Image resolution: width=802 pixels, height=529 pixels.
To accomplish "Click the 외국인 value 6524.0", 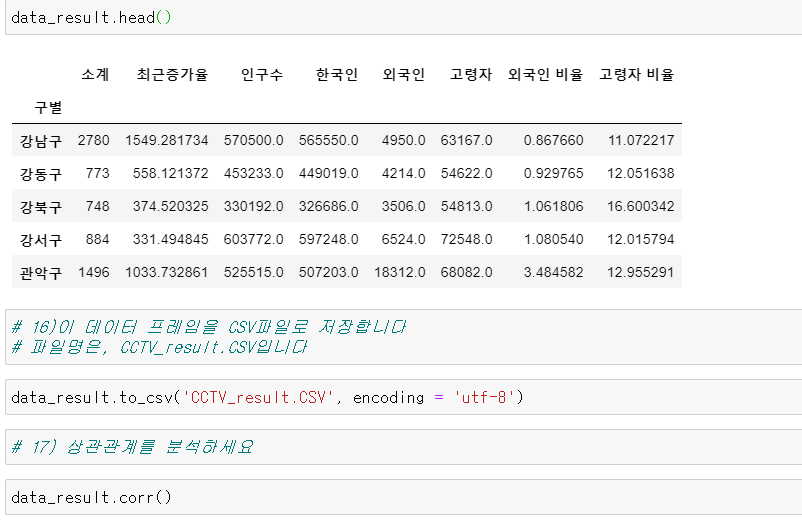I will click(404, 239).
